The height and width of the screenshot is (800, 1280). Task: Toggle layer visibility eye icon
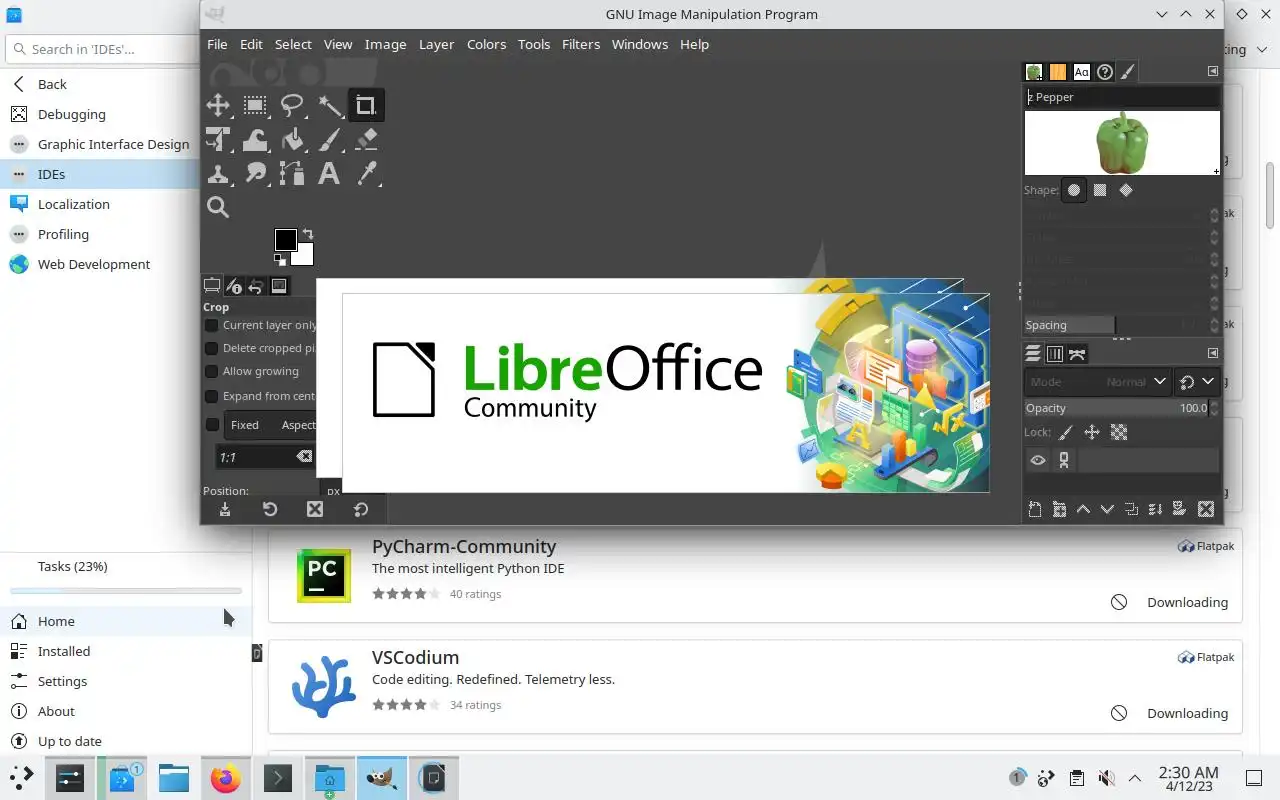pos(1038,460)
